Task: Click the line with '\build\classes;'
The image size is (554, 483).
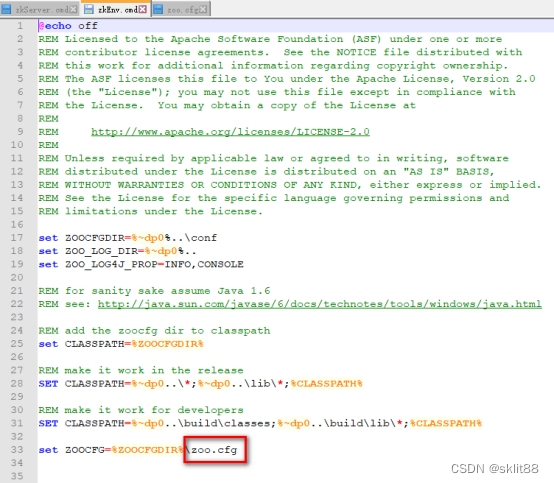Action: [x=260, y=423]
